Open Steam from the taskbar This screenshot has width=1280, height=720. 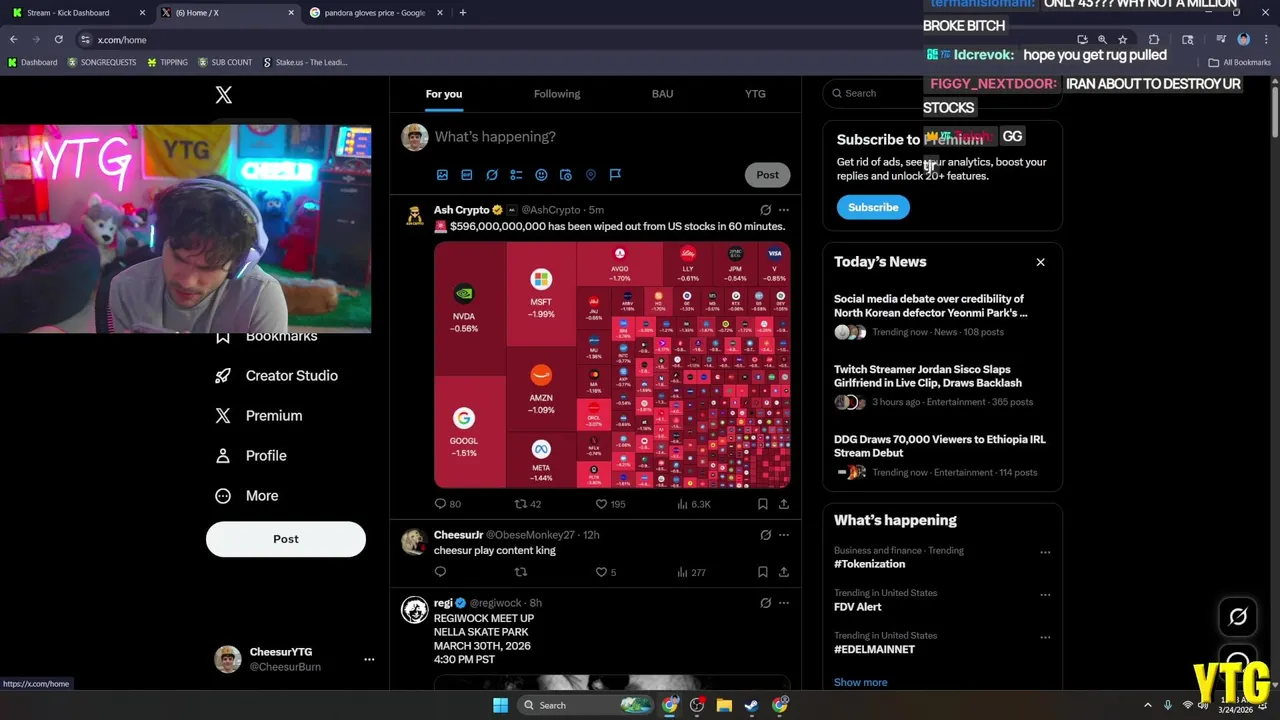(x=751, y=705)
